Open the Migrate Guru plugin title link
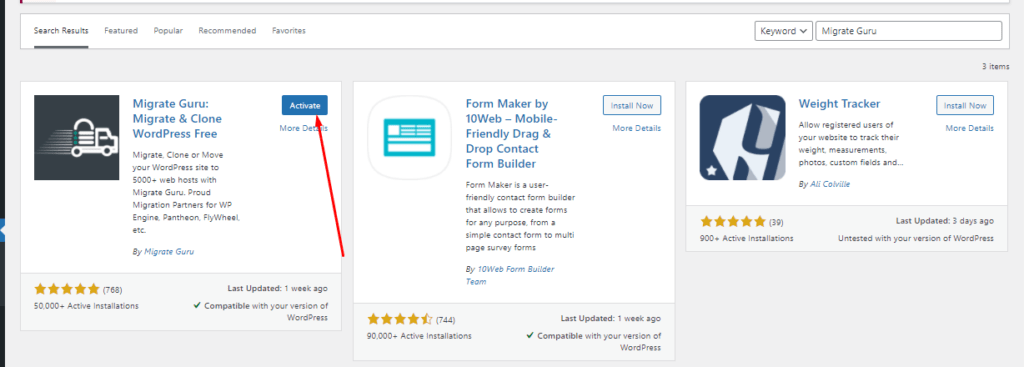1024x367 pixels. (177, 119)
